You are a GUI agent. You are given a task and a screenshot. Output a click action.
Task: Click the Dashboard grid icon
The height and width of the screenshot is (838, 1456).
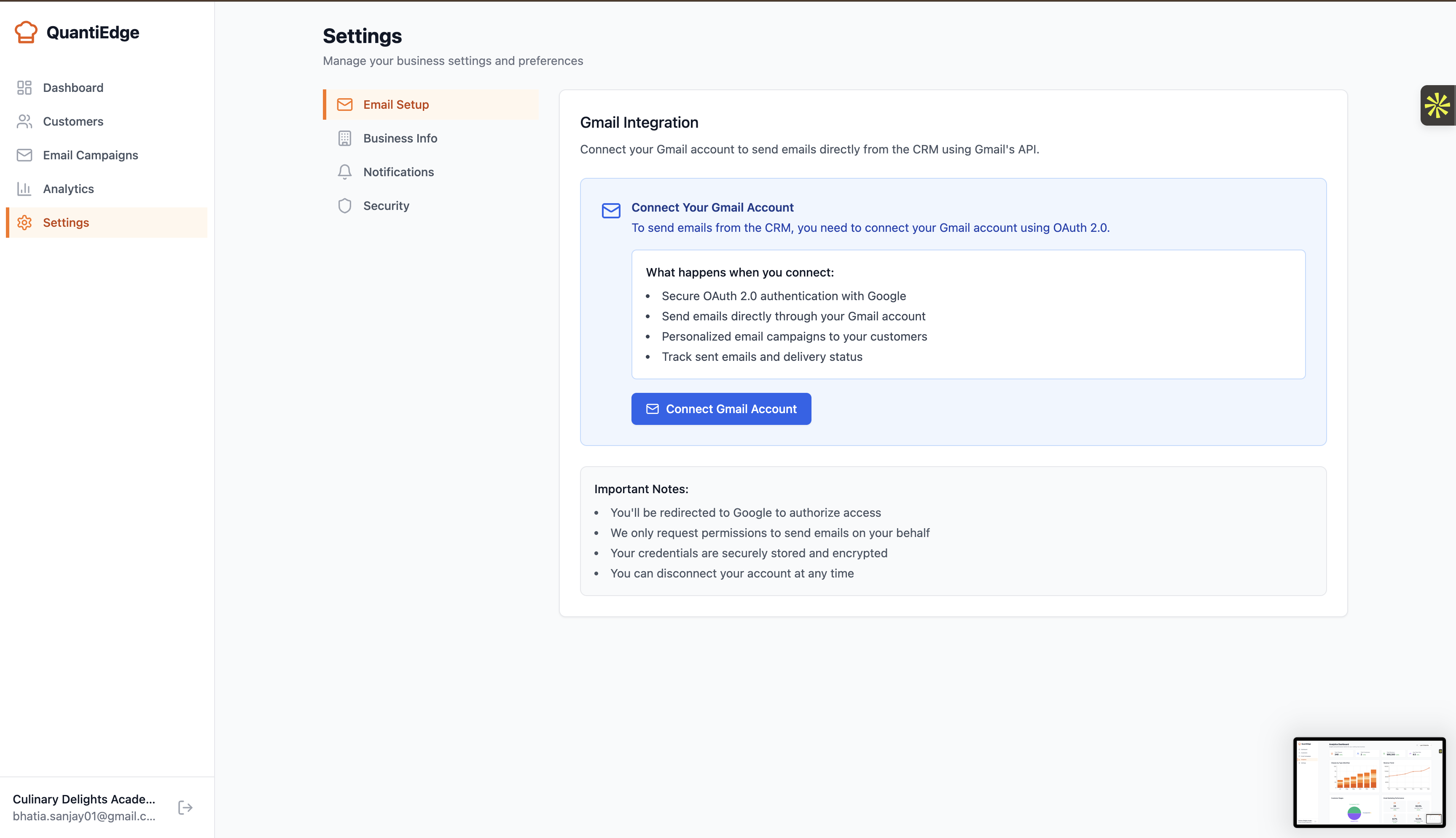pos(24,88)
